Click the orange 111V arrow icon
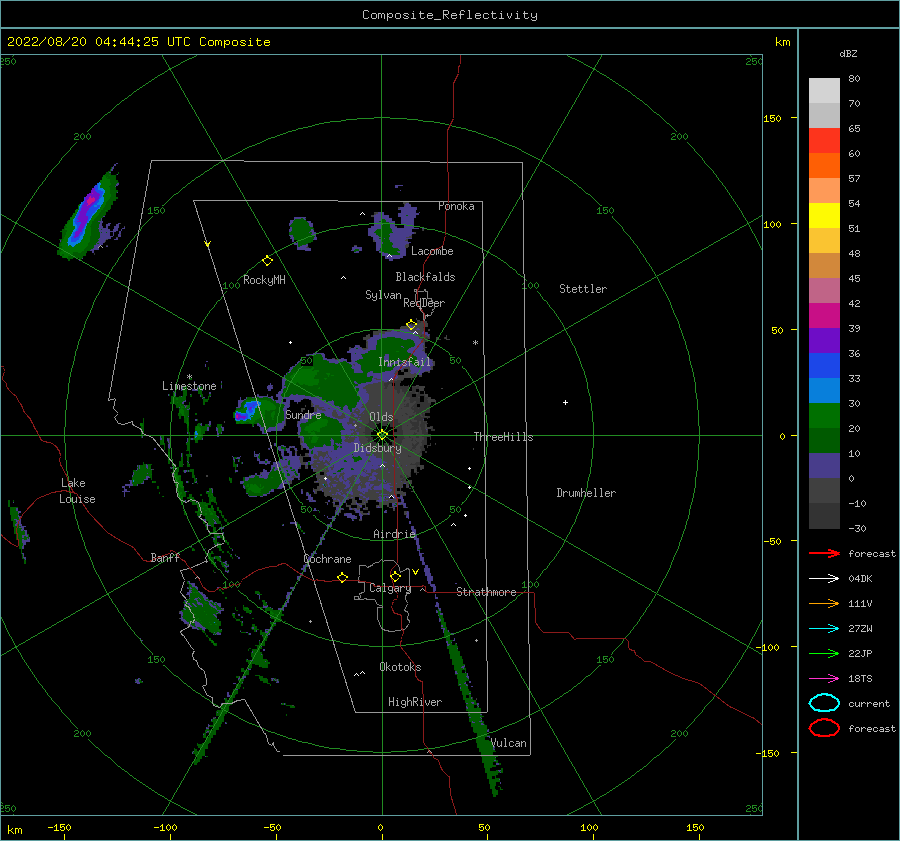The height and width of the screenshot is (841, 900). 824,603
